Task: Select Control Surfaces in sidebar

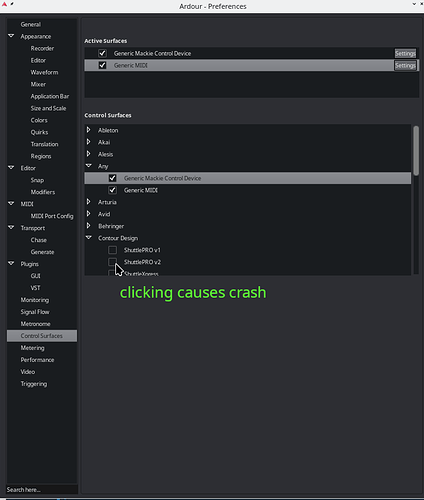Action: point(42,336)
